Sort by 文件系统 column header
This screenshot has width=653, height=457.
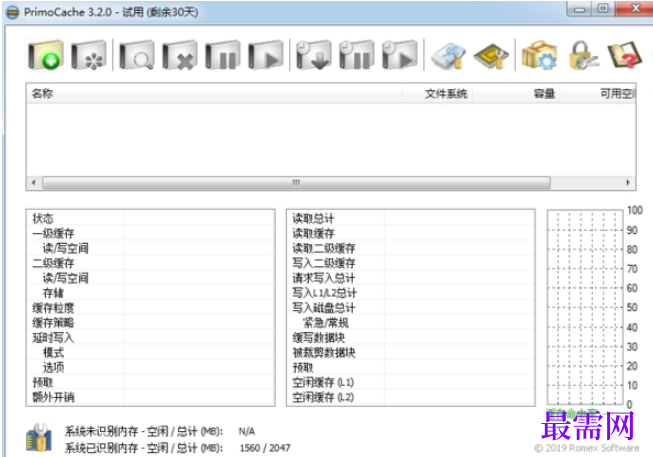pos(437,94)
